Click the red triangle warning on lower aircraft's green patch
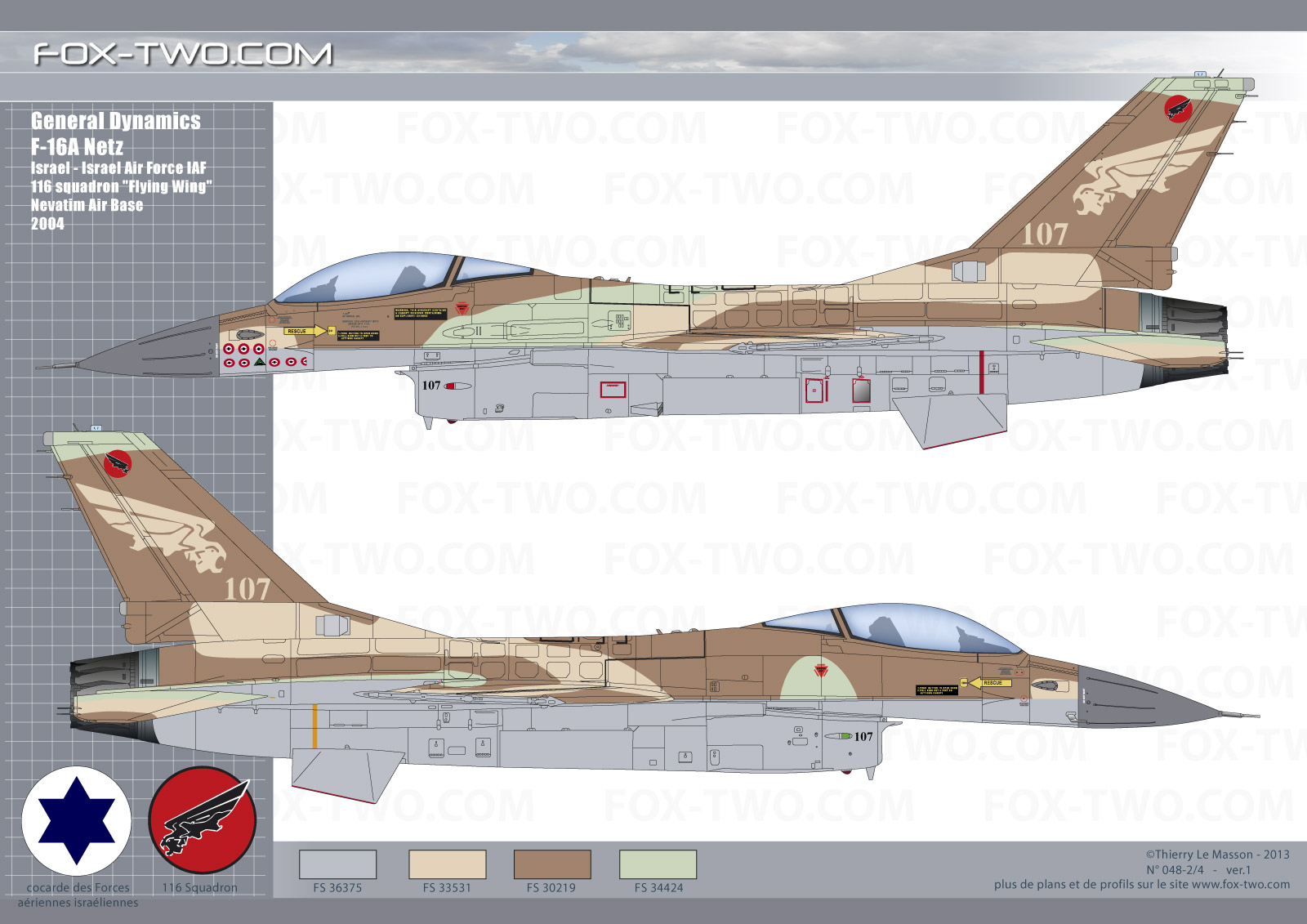The width and height of the screenshot is (1307, 924). coord(820,671)
